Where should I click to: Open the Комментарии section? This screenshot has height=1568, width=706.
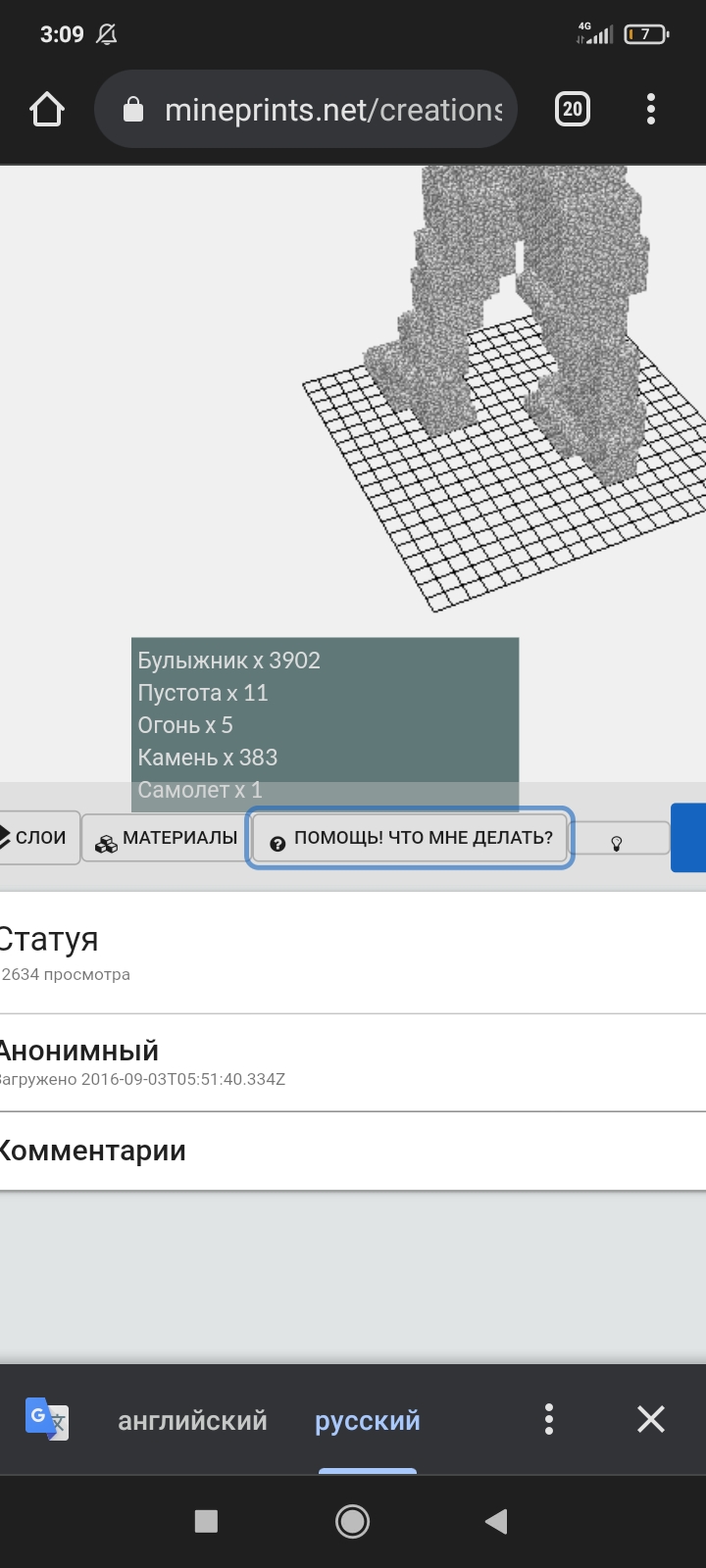tap(92, 1151)
